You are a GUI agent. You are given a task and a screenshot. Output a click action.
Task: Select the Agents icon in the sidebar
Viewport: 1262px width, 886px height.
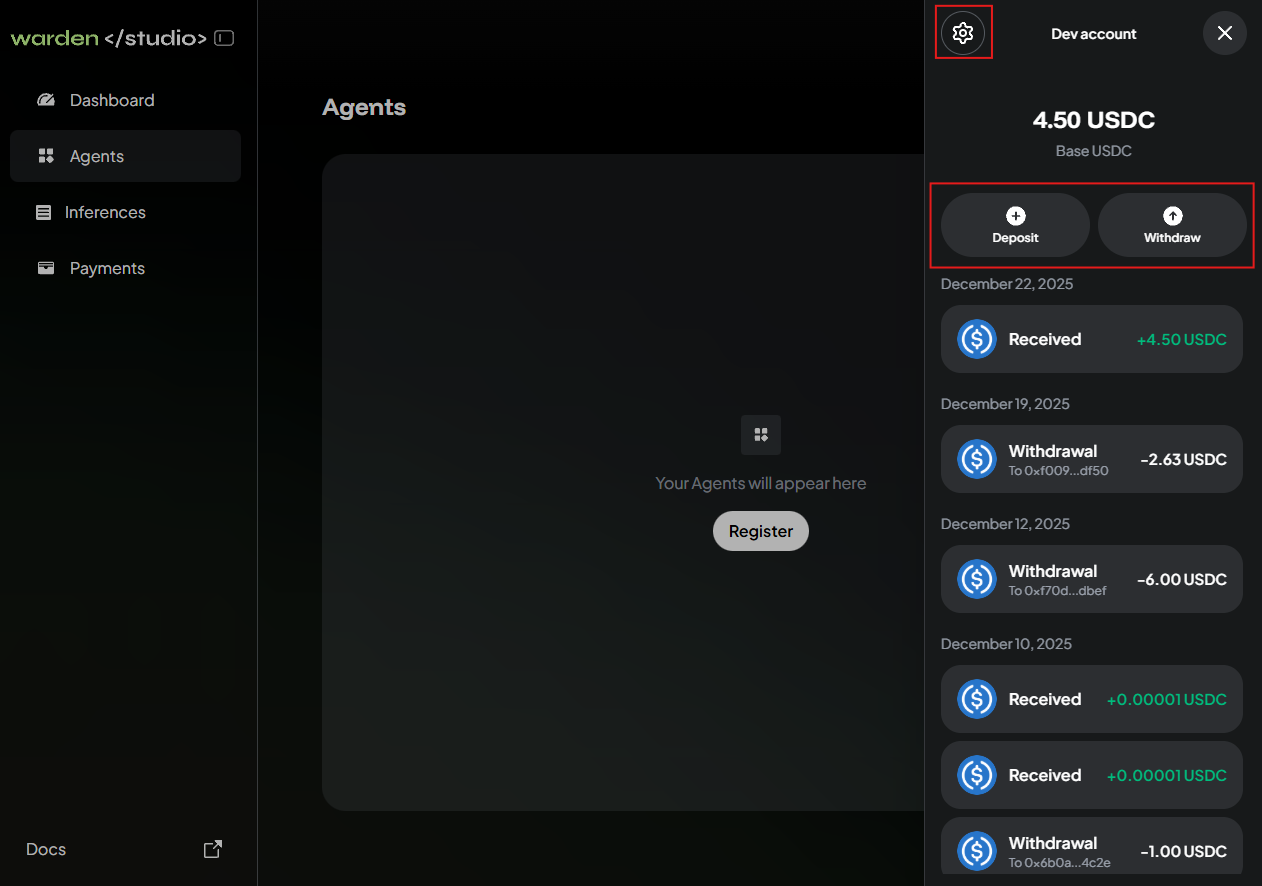(x=46, y=156)
